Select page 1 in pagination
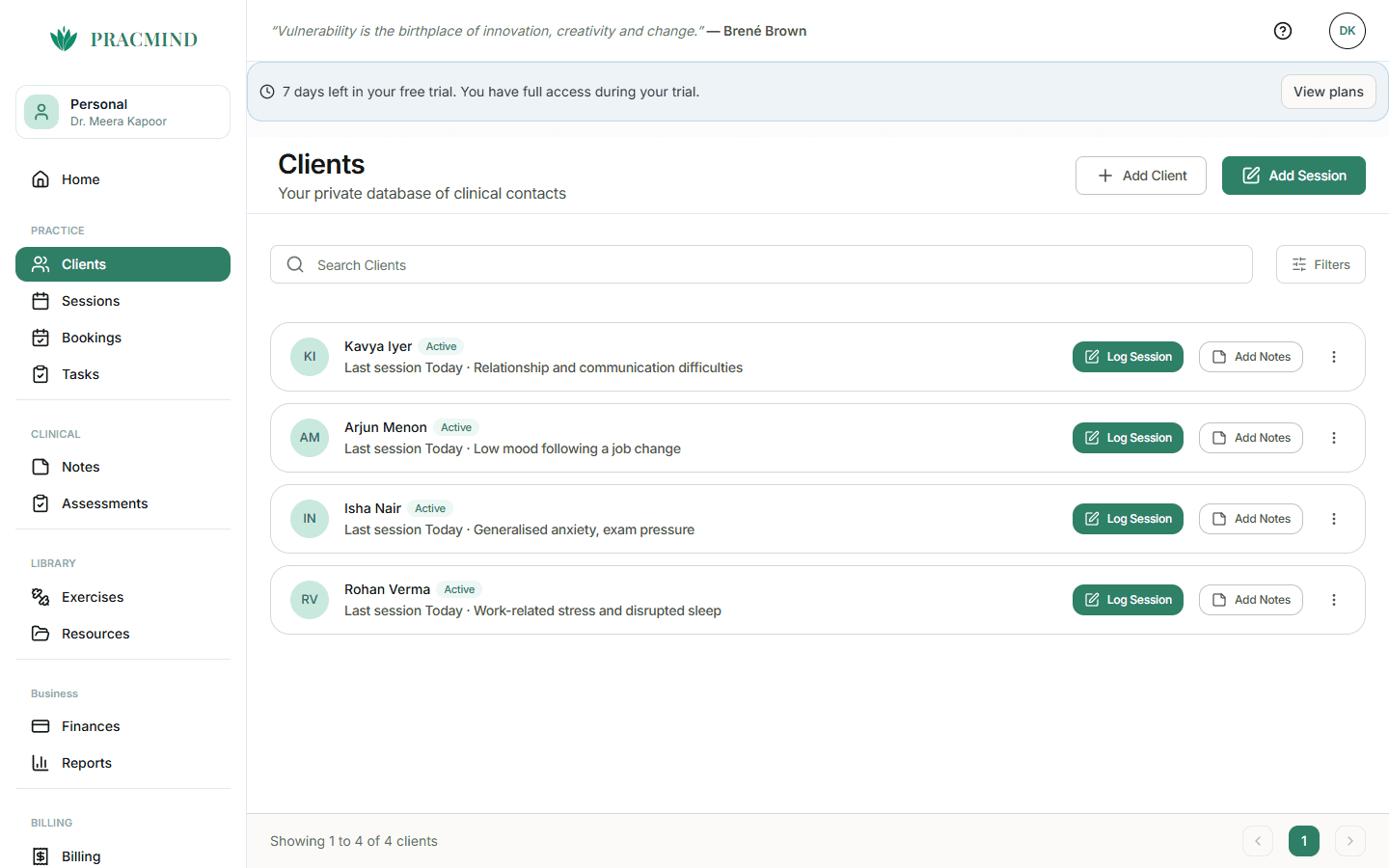Viewport: 1389px width, 868px height. click(x=1304, y=841)
